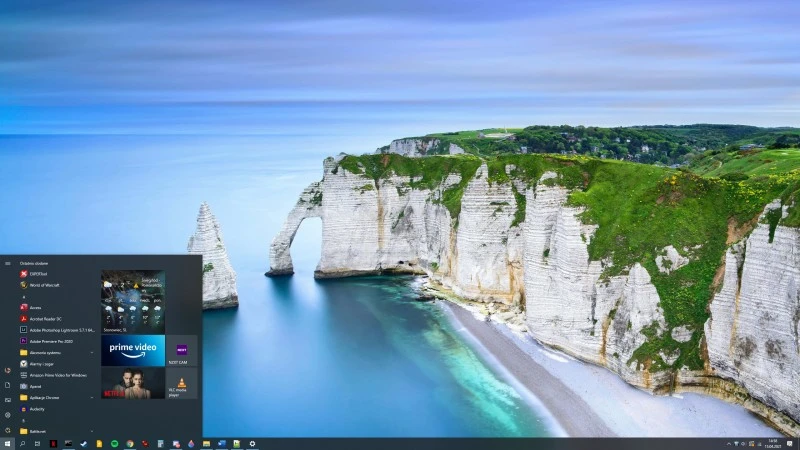Open user account avatar in Start sidebar
Screen dimensions: 800x450
point(8,370)
